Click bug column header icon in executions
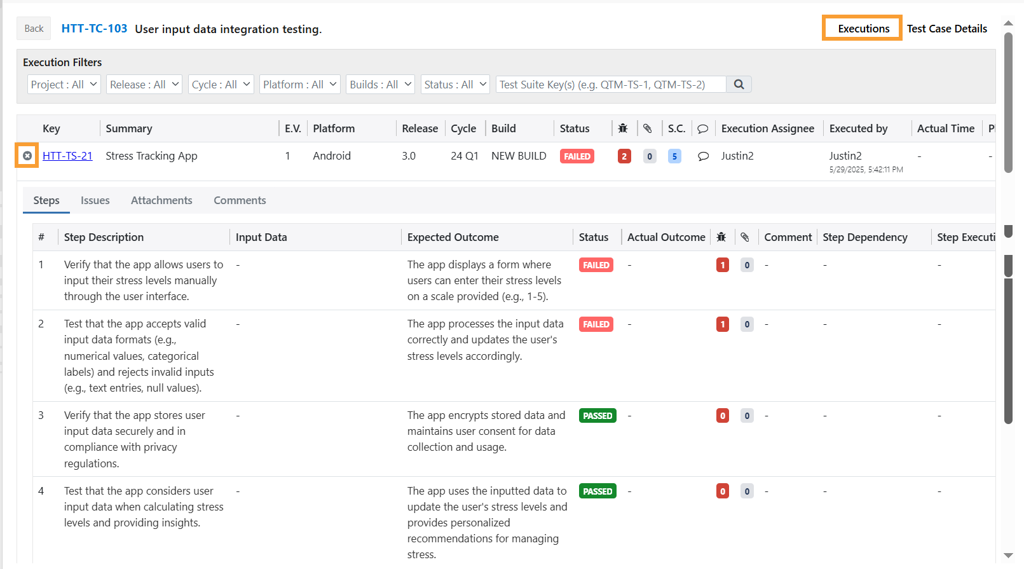The image size is (1024, 569). [x=623, y=129]
